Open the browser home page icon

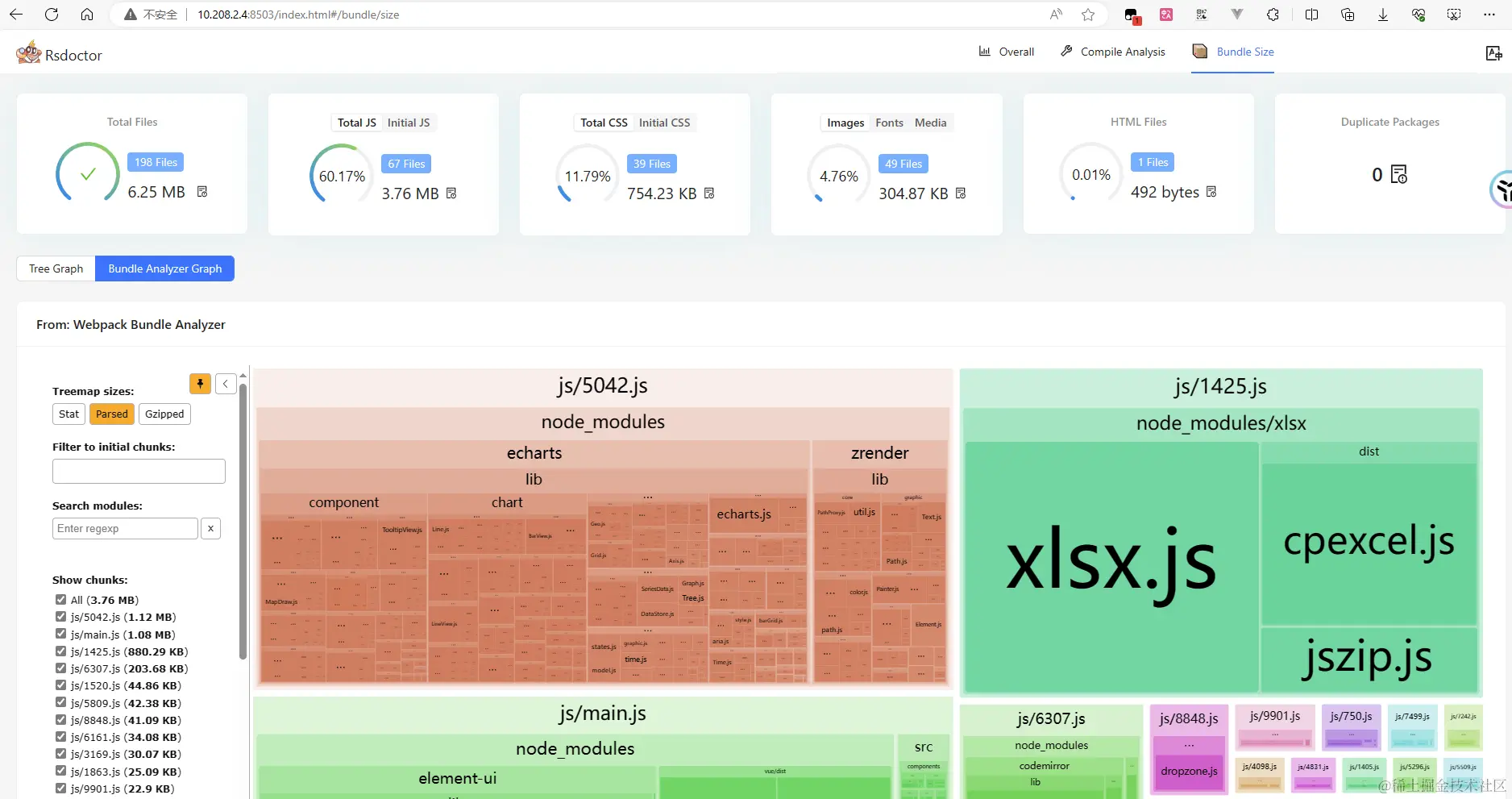coord(87,15)
